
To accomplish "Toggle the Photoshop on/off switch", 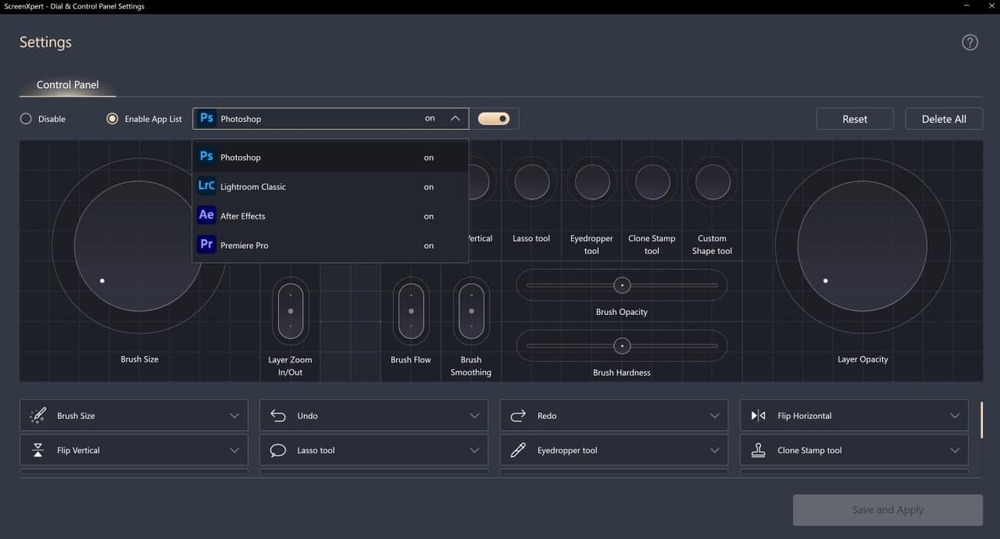I will pos(494,119).
